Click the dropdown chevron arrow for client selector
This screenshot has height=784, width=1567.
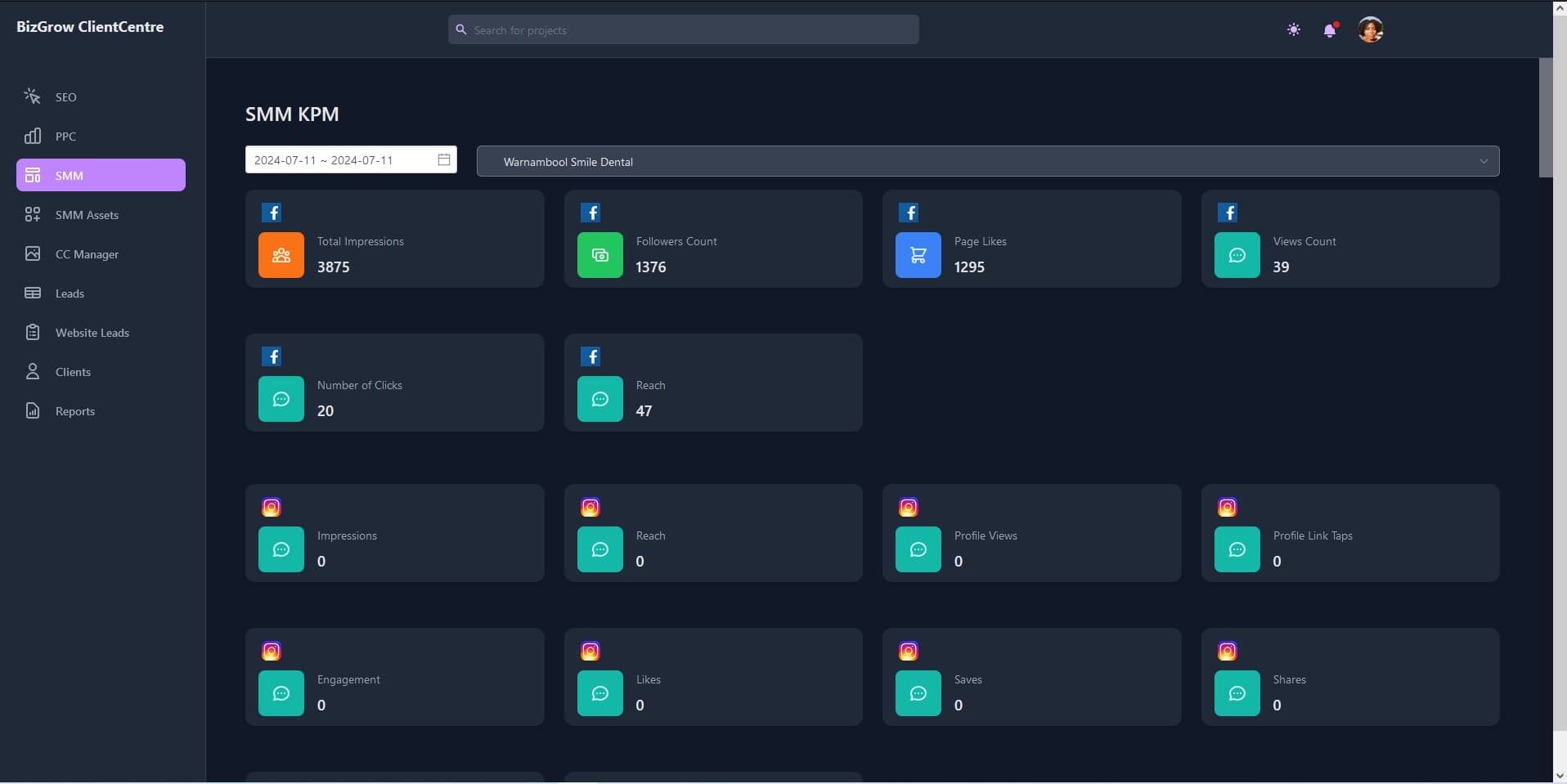coord(1484,161)
